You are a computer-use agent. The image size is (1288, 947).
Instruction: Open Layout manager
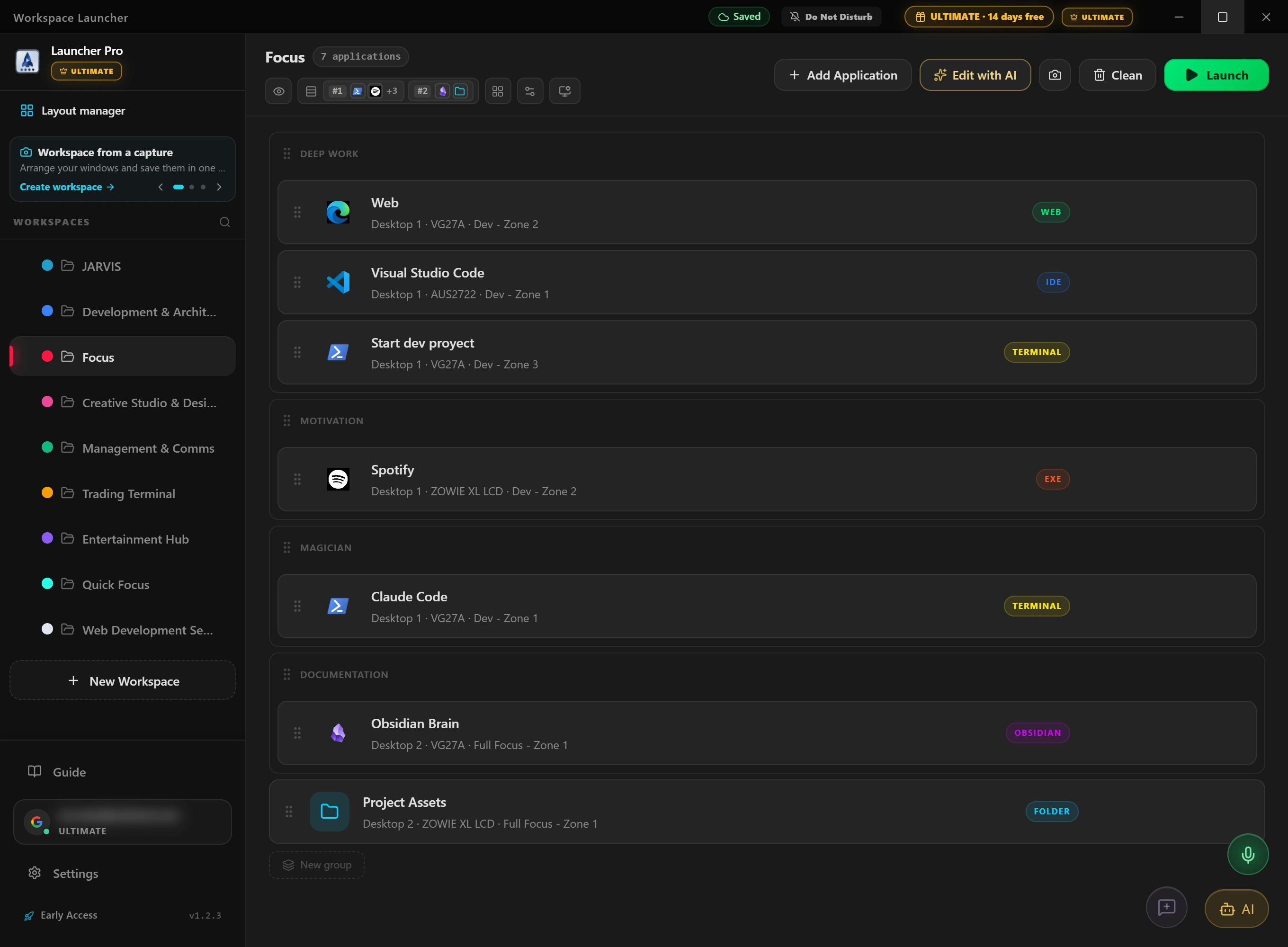(73, 111)
